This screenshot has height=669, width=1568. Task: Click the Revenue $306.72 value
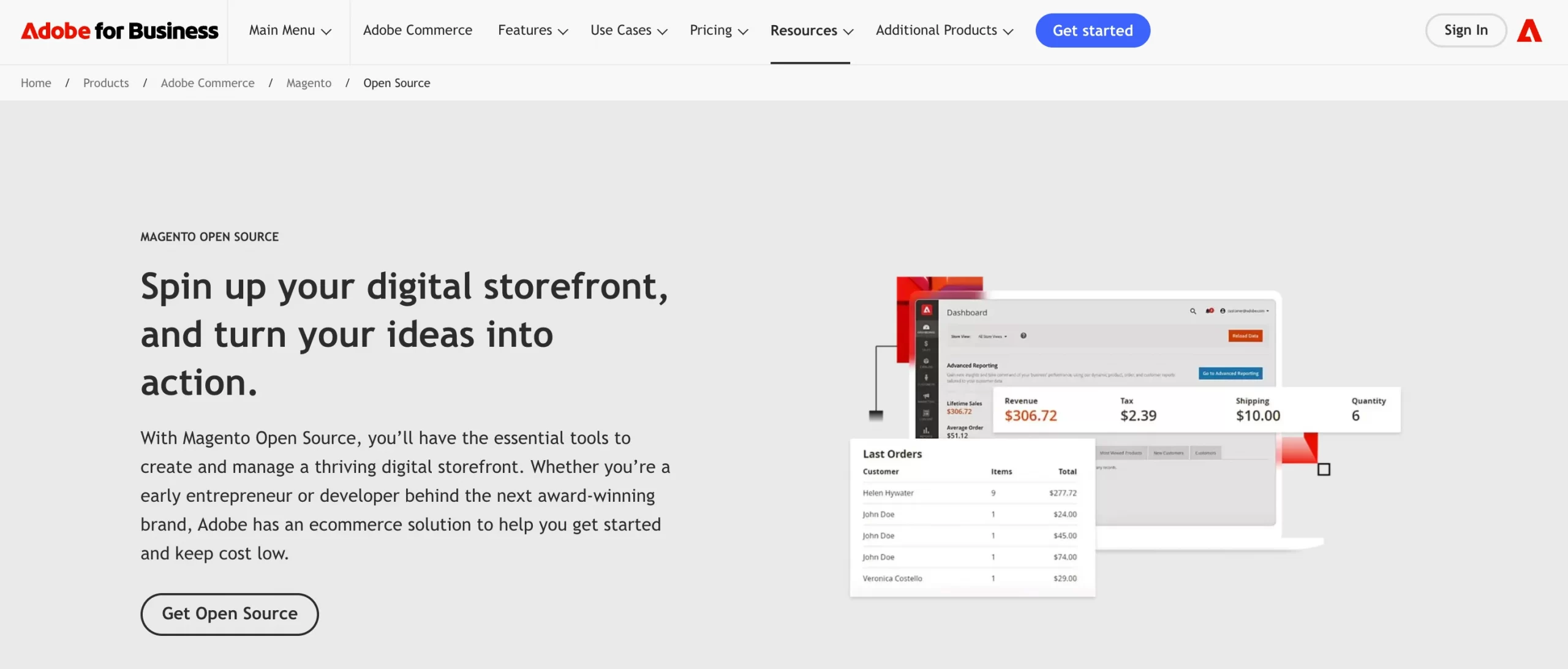1031,415
